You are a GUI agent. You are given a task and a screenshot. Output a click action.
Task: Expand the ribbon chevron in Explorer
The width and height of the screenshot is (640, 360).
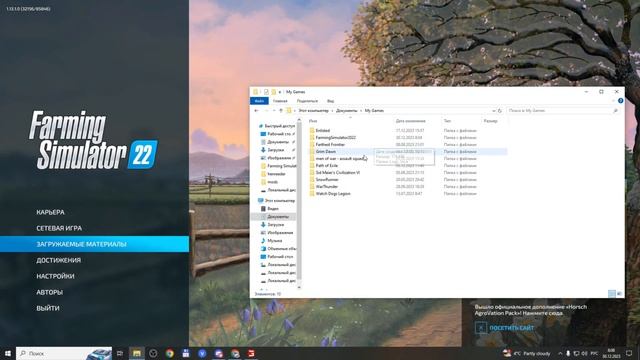pos(613,101)
